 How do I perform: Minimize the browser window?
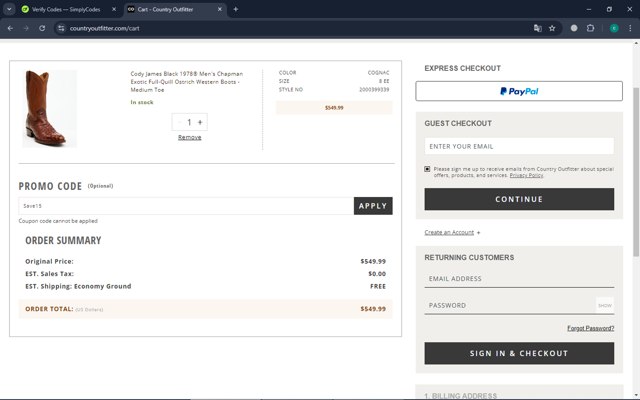click(589, 9)
